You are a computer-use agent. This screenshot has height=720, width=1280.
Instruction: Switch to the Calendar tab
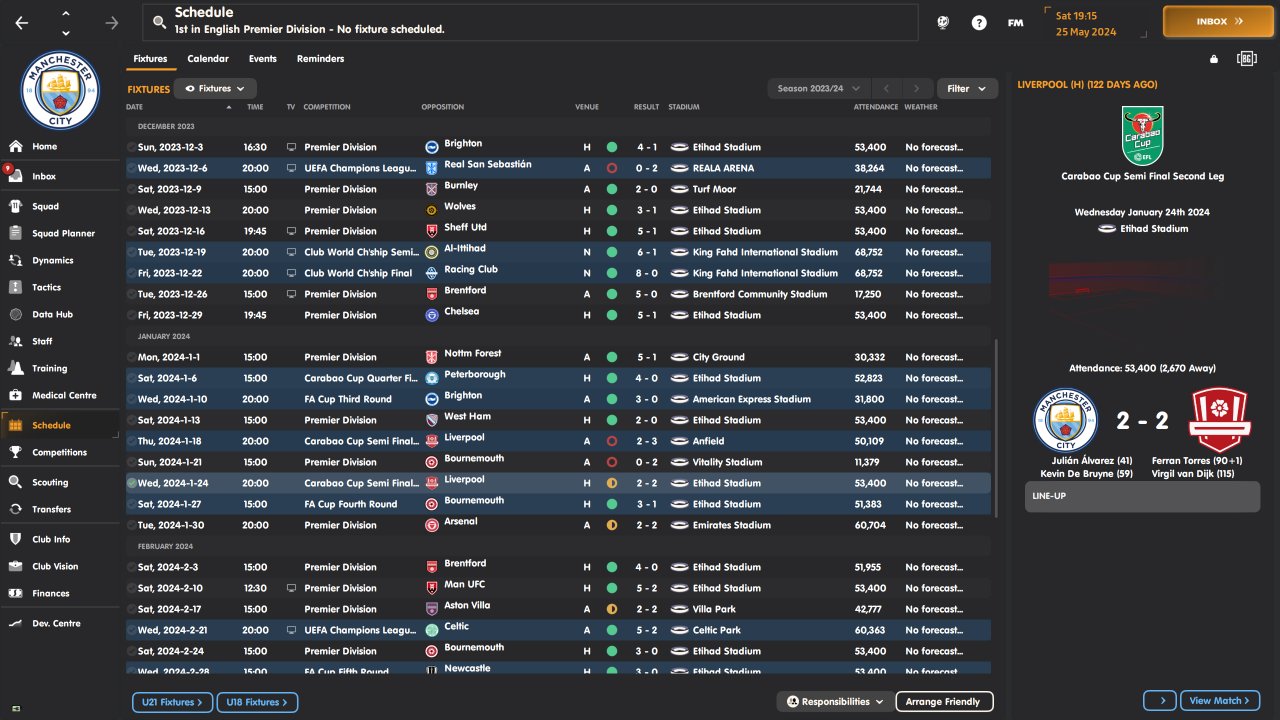click(x=208, y=59)
